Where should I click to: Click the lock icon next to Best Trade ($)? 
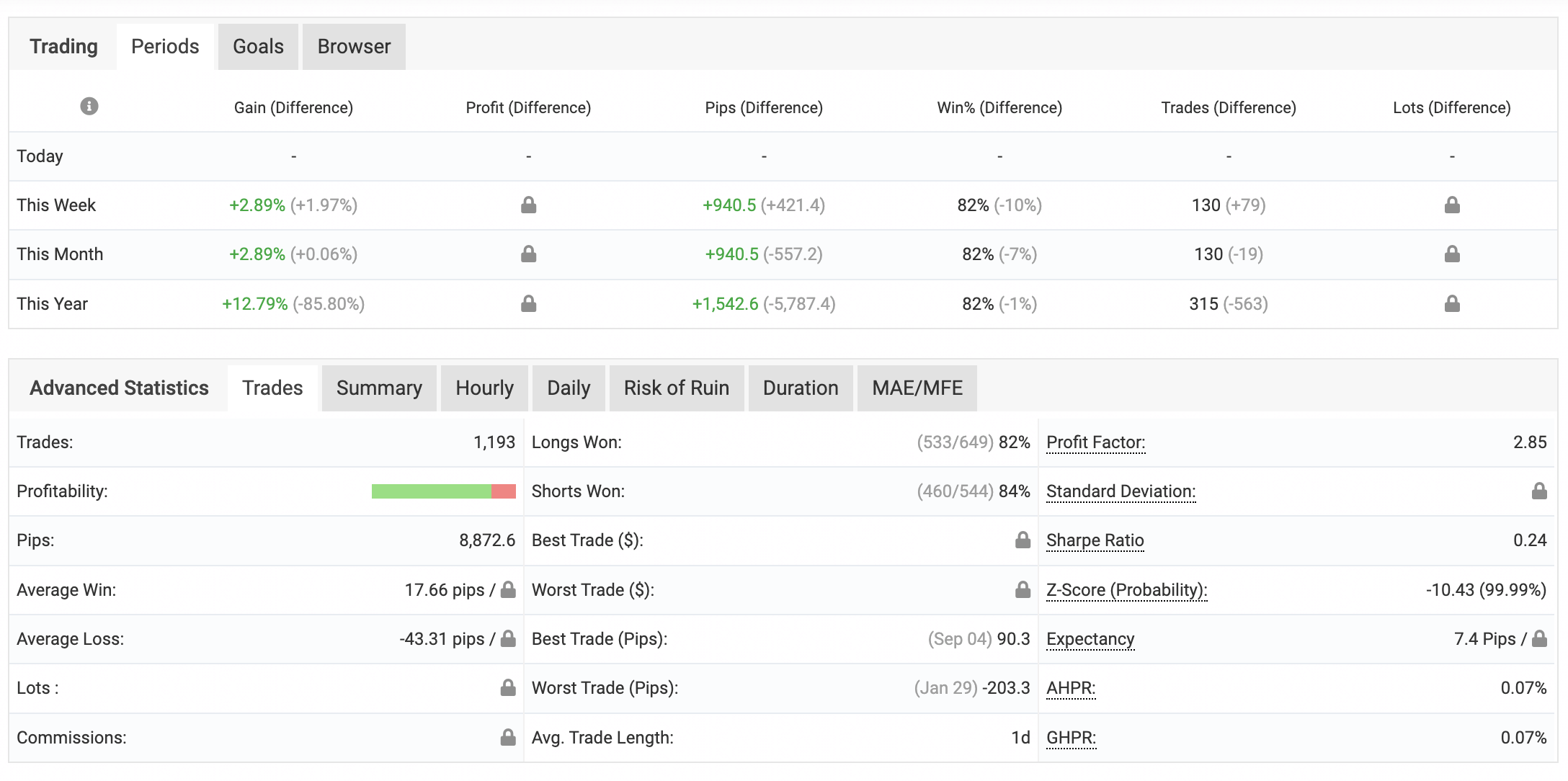tap(1022, 540)
